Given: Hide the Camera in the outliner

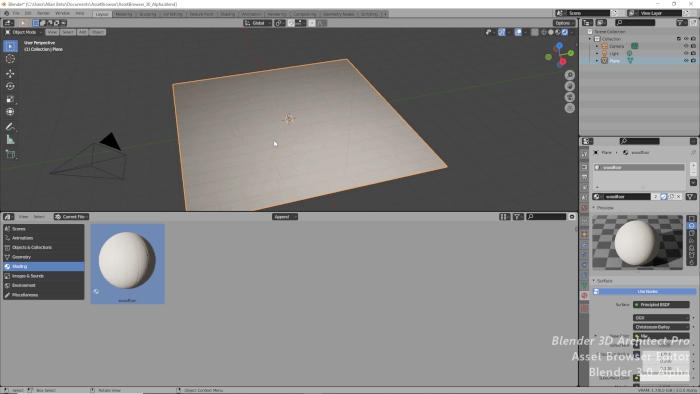Looking at the screenshot, I should coord(686,46).
